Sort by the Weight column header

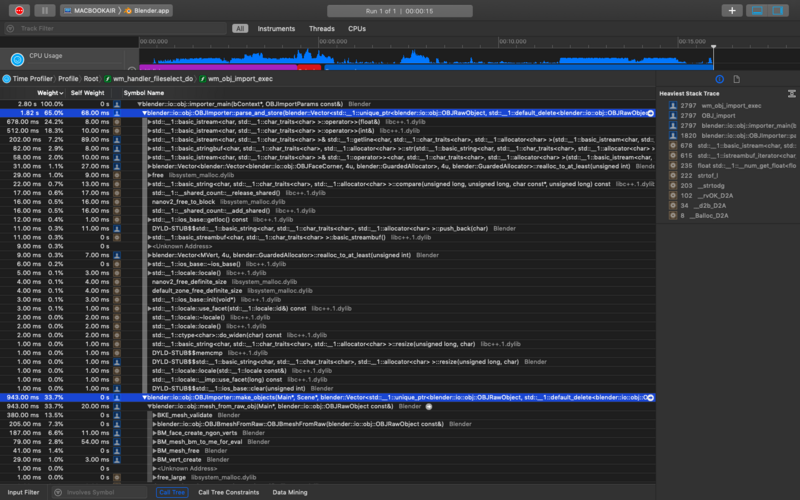50,93
